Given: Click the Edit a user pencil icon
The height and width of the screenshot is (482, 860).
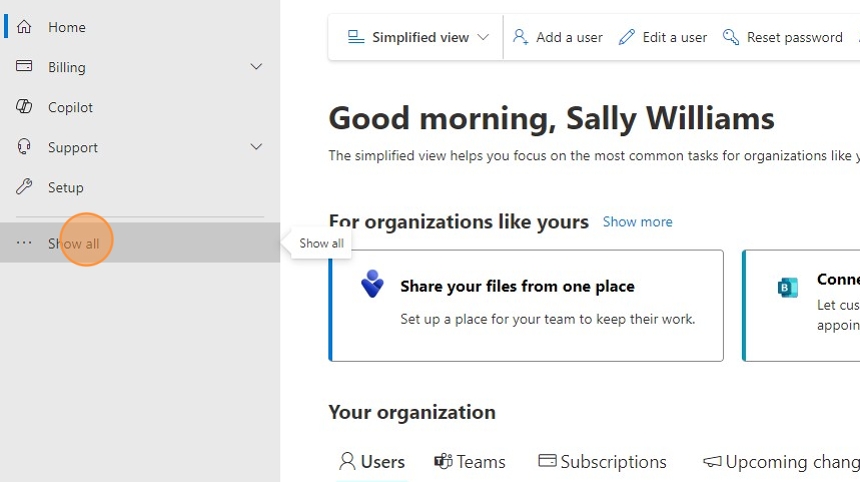Looking at the screenshot, I should 627,37.
